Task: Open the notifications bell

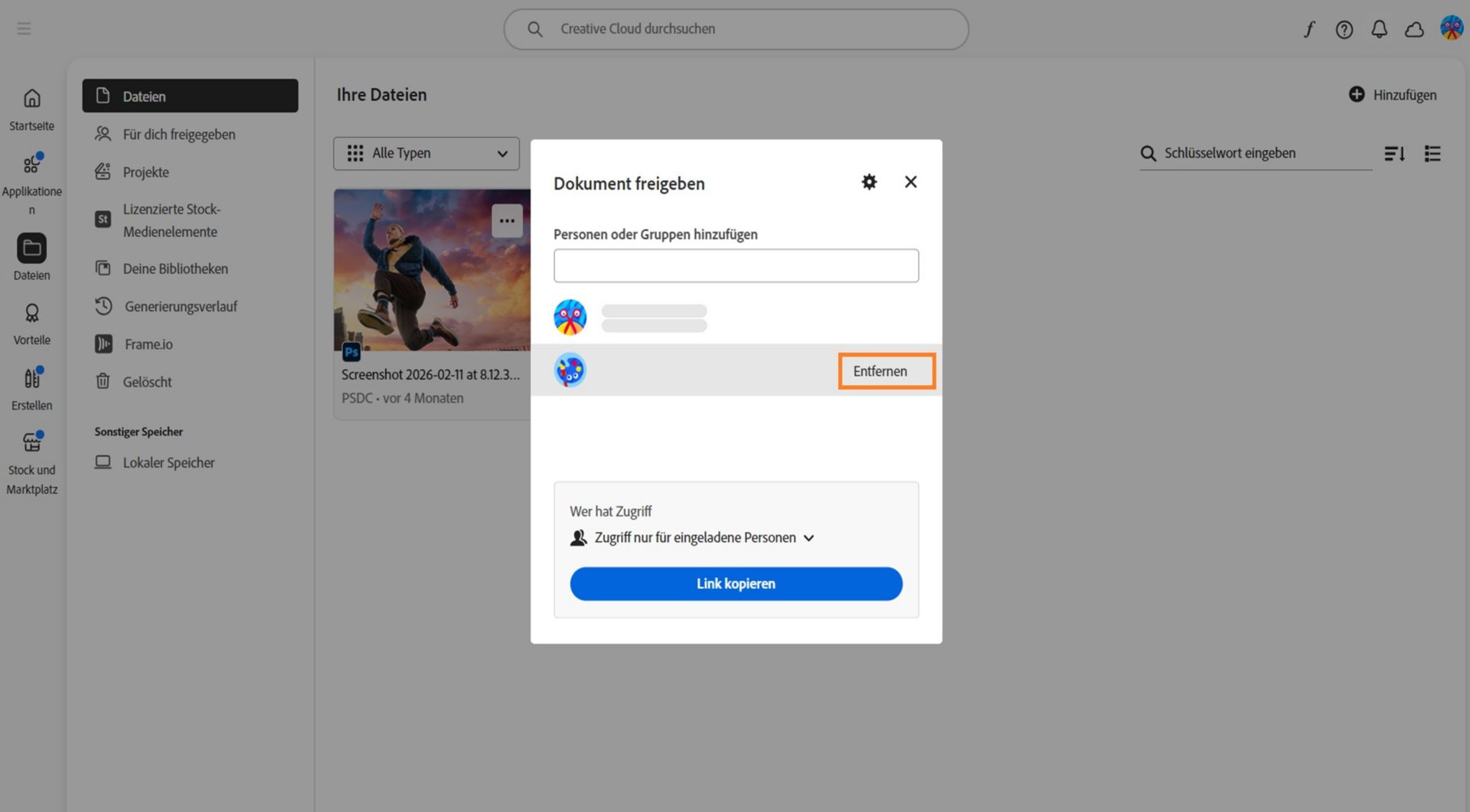Action: tap(1379, 29)
